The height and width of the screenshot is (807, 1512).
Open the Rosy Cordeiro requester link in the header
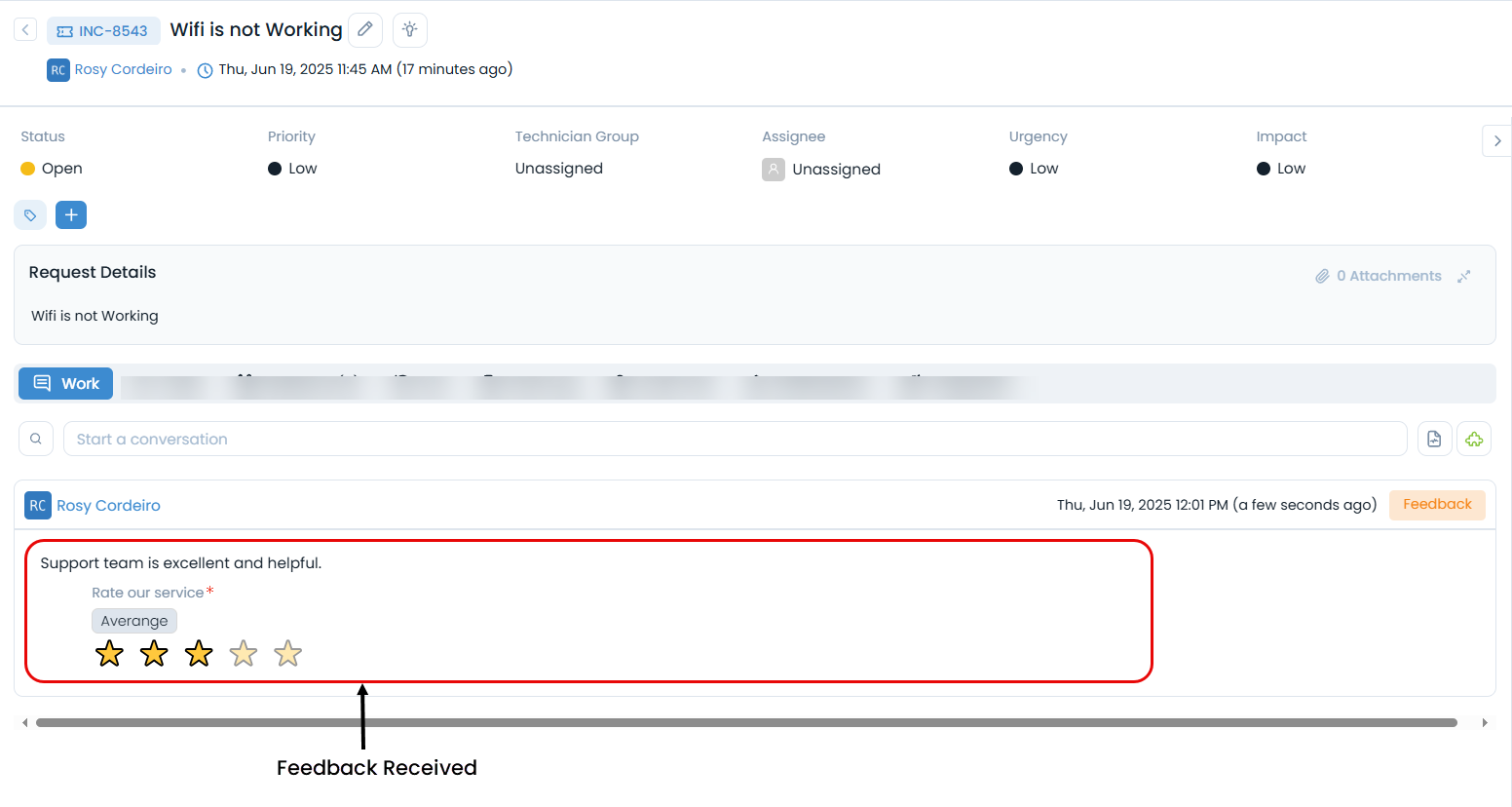click(123, 69)
